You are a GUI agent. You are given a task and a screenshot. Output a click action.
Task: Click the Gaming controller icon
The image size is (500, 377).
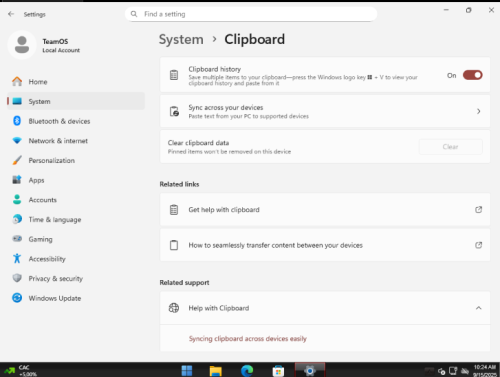click(17, 239)
